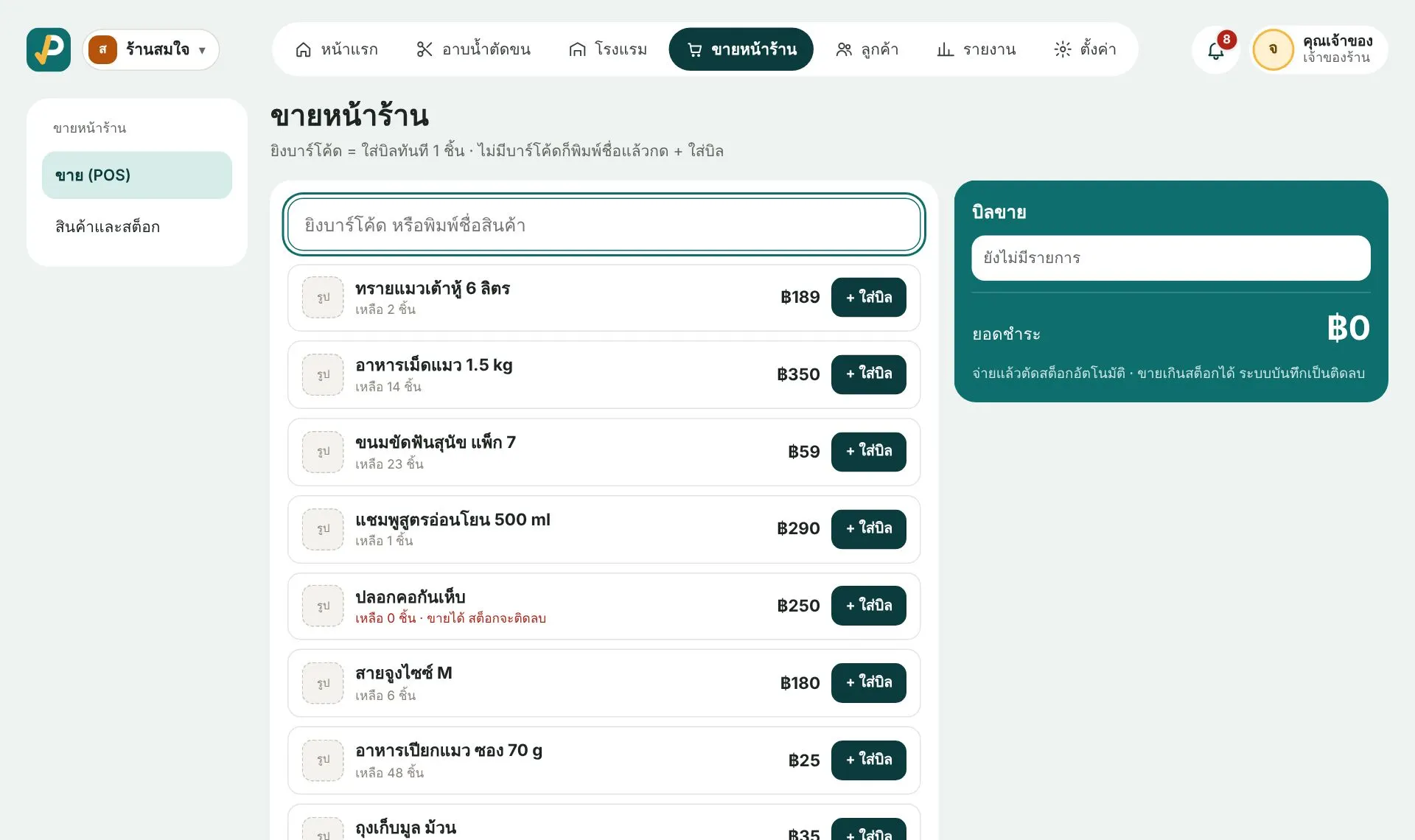
Task: Open the notification bell with badge 8
Action: [x=1216, y=49]
